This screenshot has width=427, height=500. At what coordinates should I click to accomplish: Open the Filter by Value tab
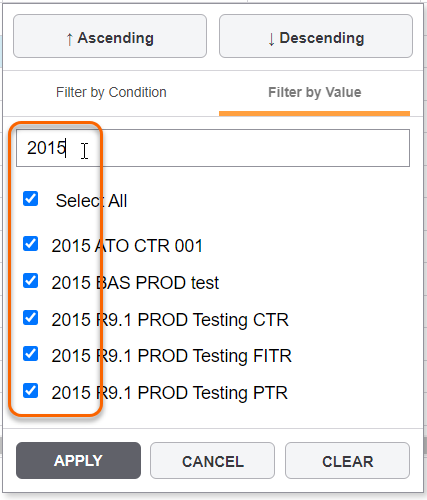pyautogui.click(x=315, y=92)
